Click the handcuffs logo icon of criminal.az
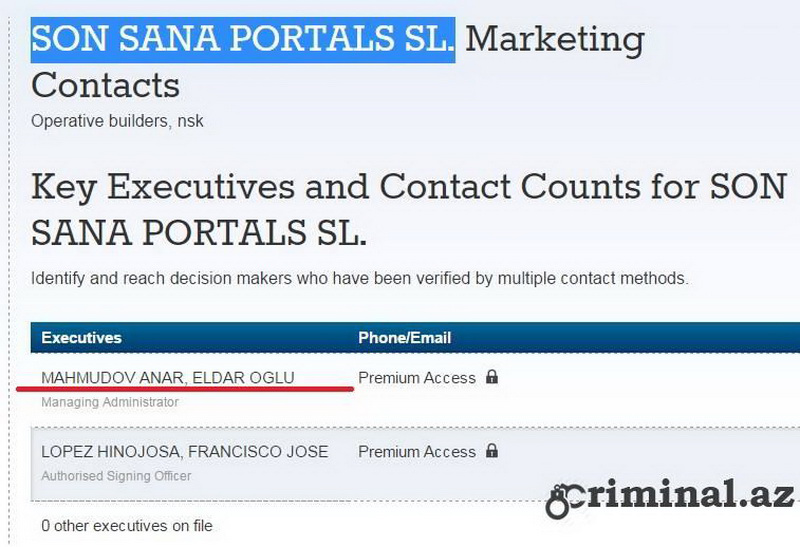The height and width of the screenshot is (547, 800). (x=563, y=501)
